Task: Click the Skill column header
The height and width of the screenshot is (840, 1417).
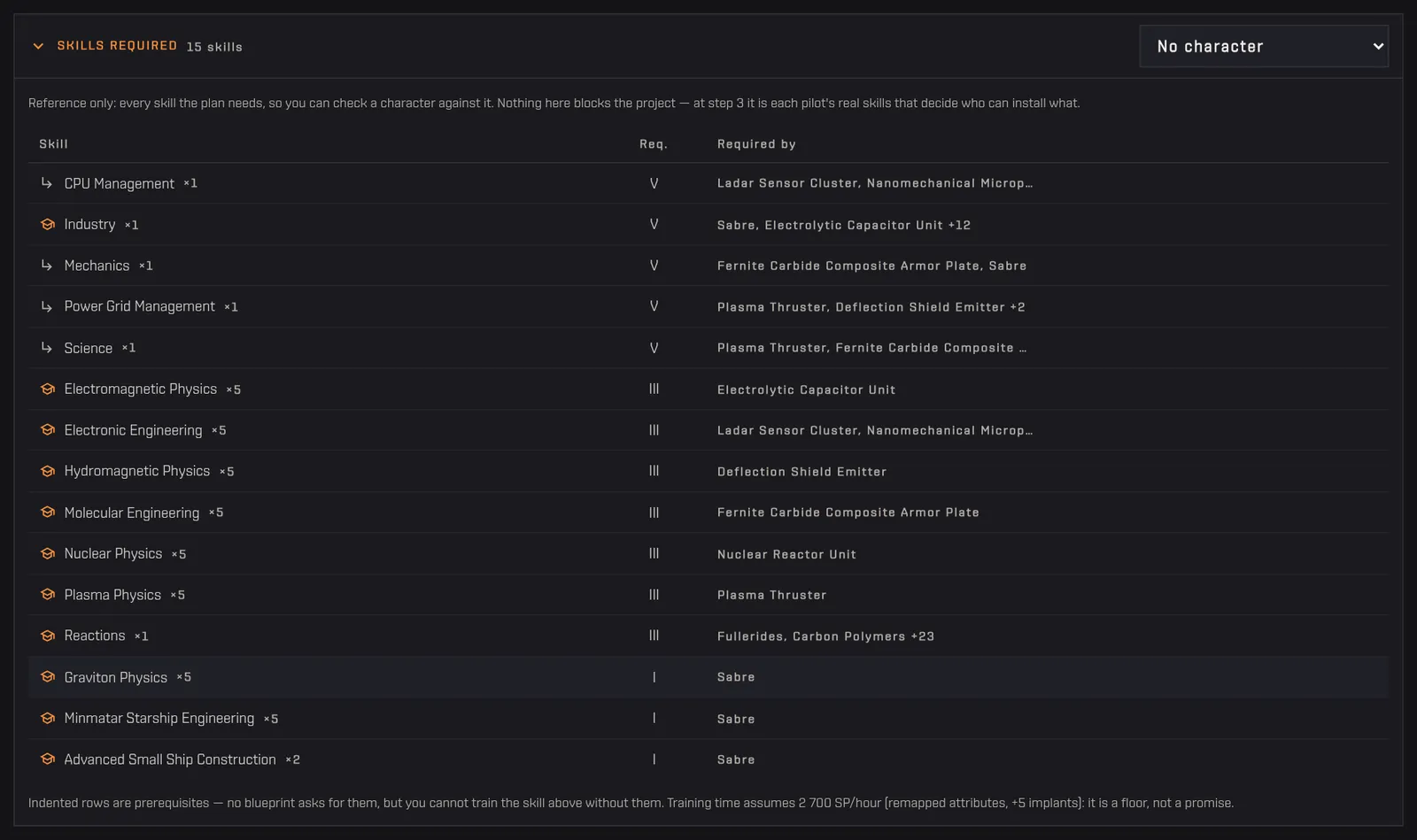Action: click(x=53, y=143)
